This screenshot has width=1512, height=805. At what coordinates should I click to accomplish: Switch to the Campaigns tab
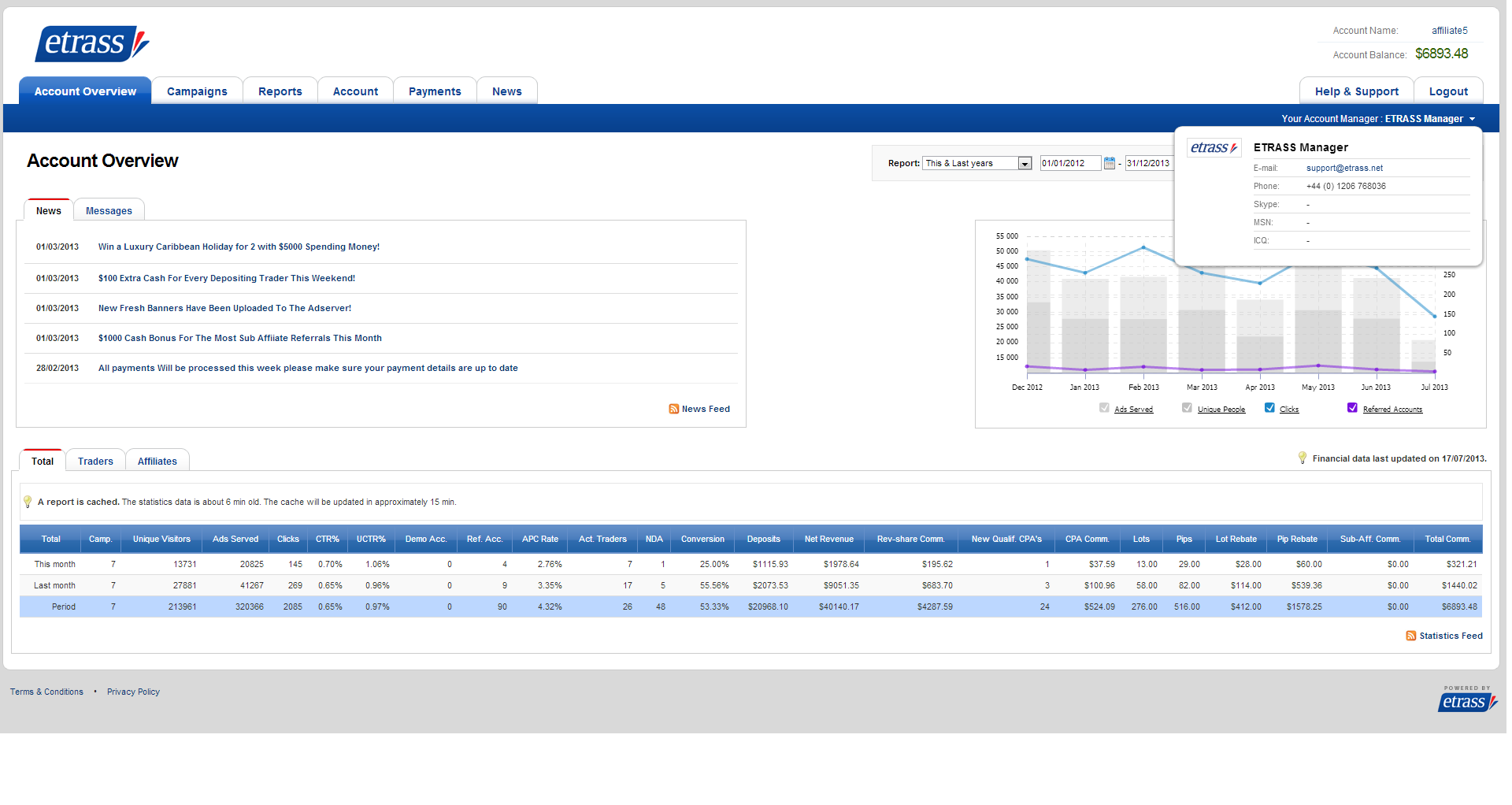pyautogui.click(x=197, y=91)
